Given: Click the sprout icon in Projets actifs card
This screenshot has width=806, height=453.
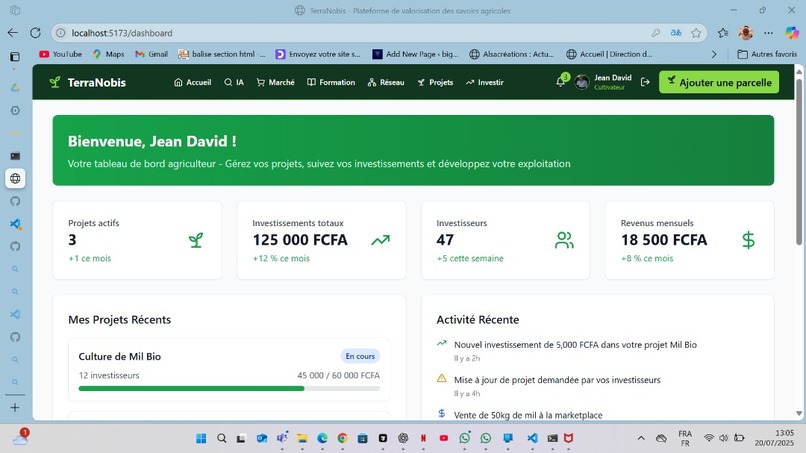Looking at the screenshot, I should pos(196,240).
